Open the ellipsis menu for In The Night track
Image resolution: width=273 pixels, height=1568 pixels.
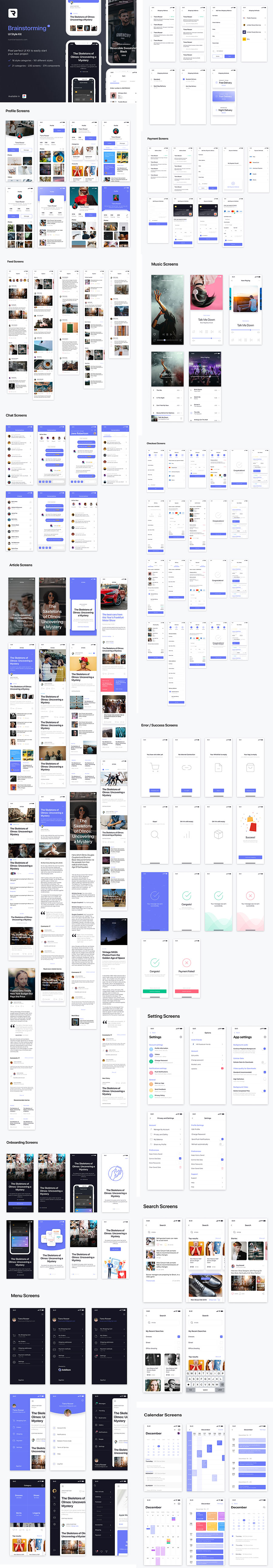tap(182, 397)
